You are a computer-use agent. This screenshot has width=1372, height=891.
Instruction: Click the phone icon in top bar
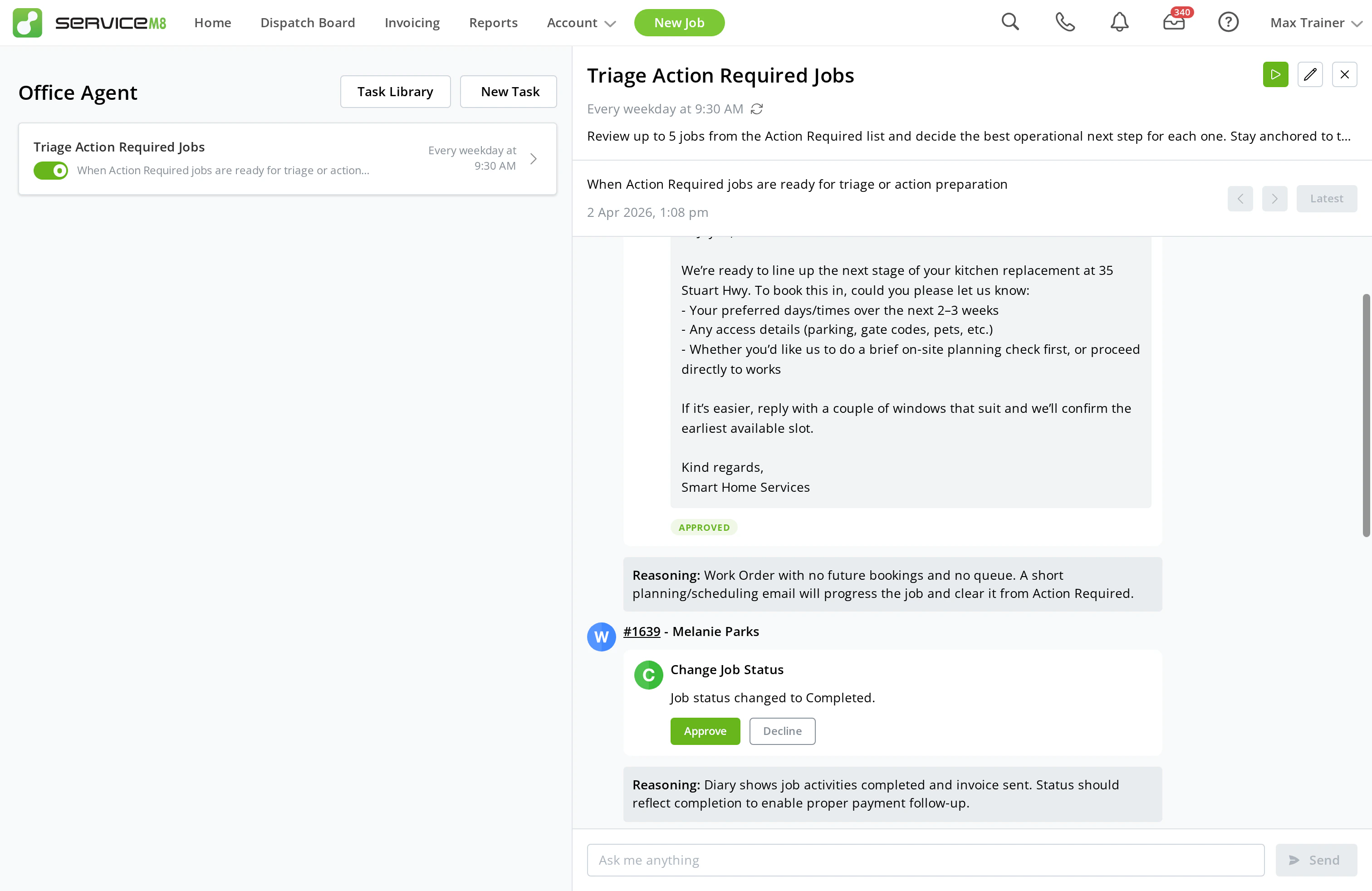click(x=1065, y=22)
